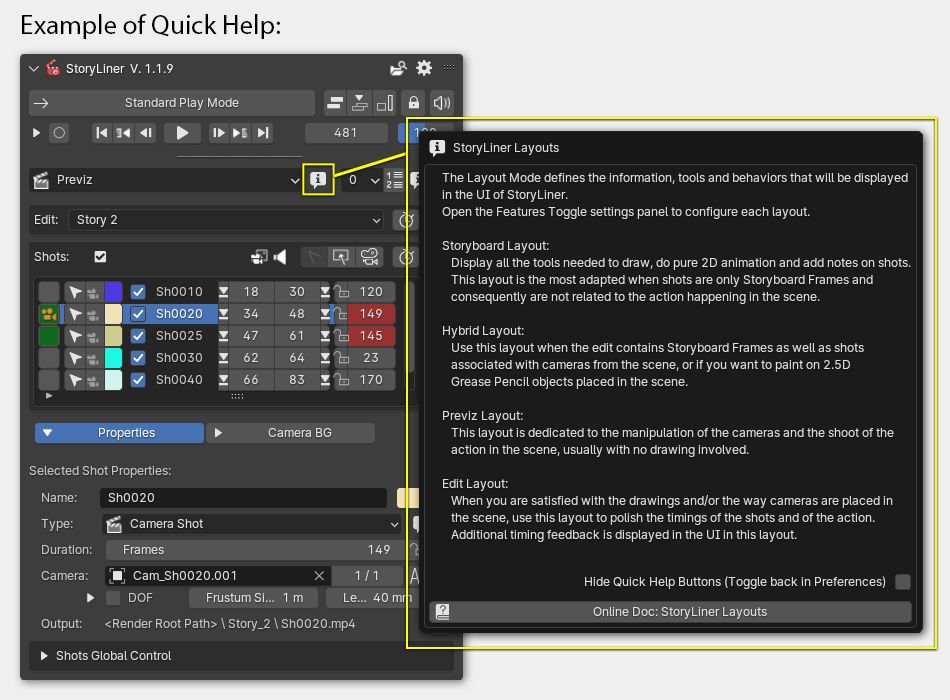Click the Standard Play Mode button

point(172,103)
